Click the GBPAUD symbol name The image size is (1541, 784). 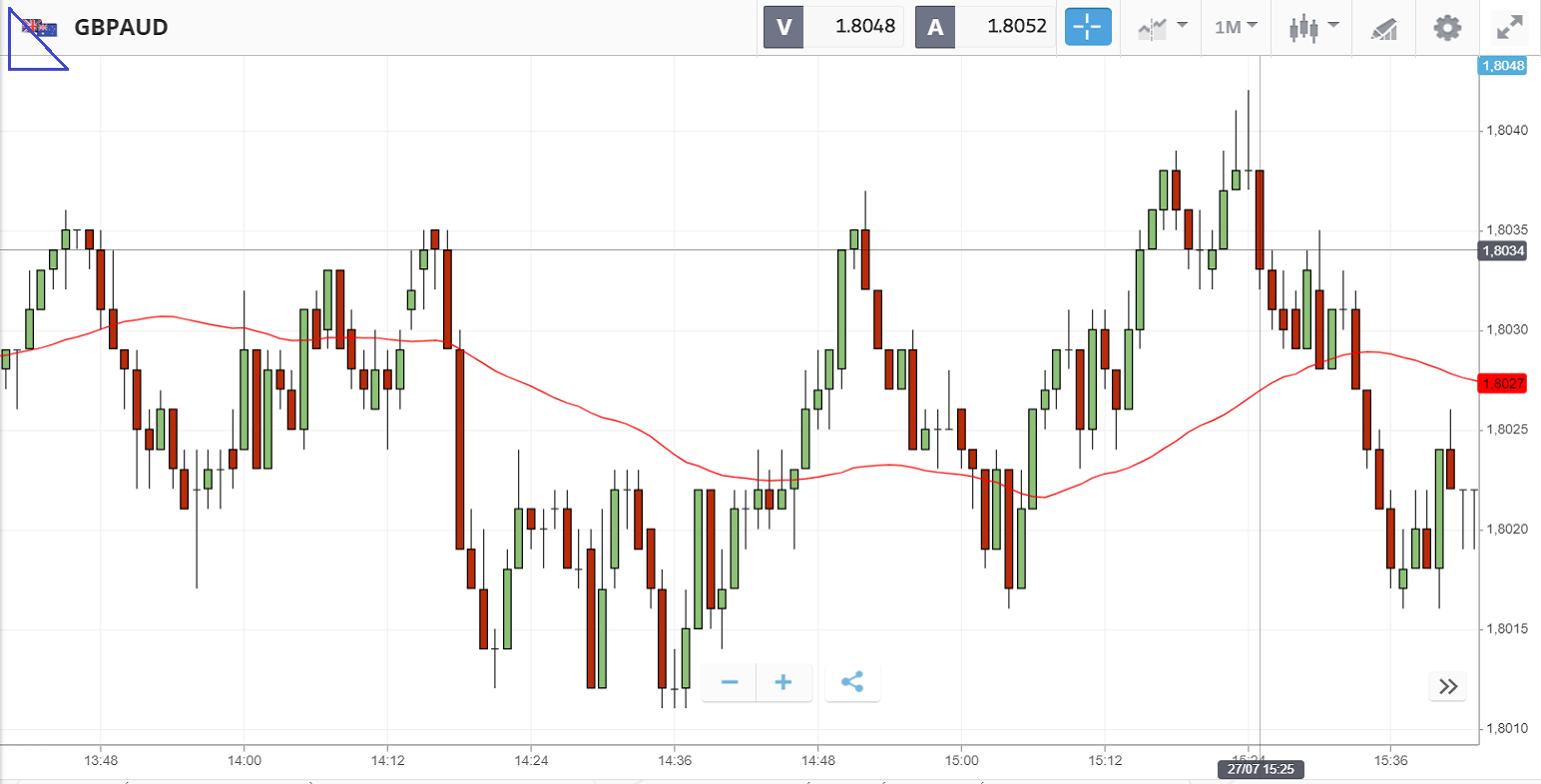[x=121, y=27]
